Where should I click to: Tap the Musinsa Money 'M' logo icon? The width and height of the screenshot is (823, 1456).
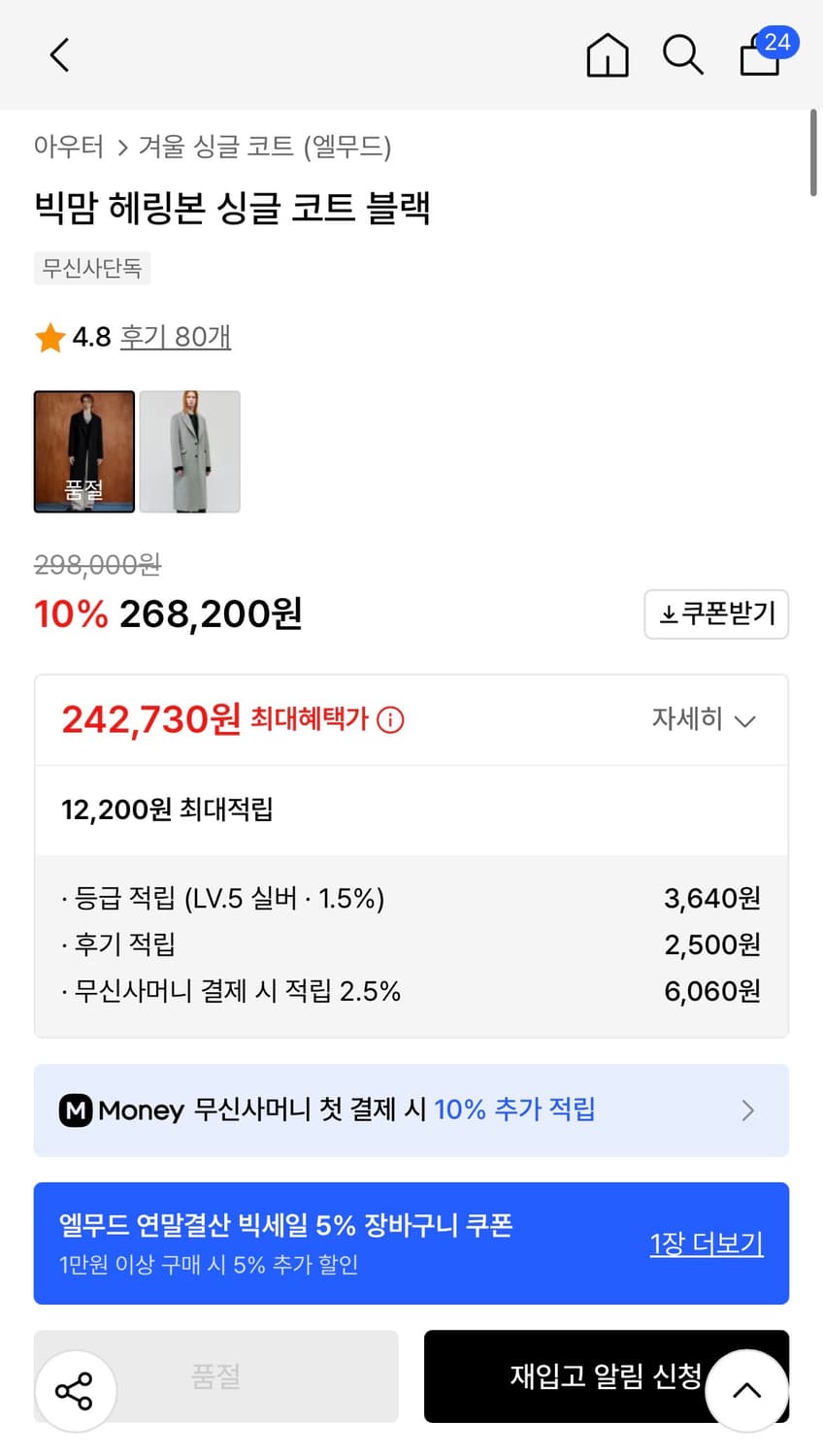[75, 1109]
